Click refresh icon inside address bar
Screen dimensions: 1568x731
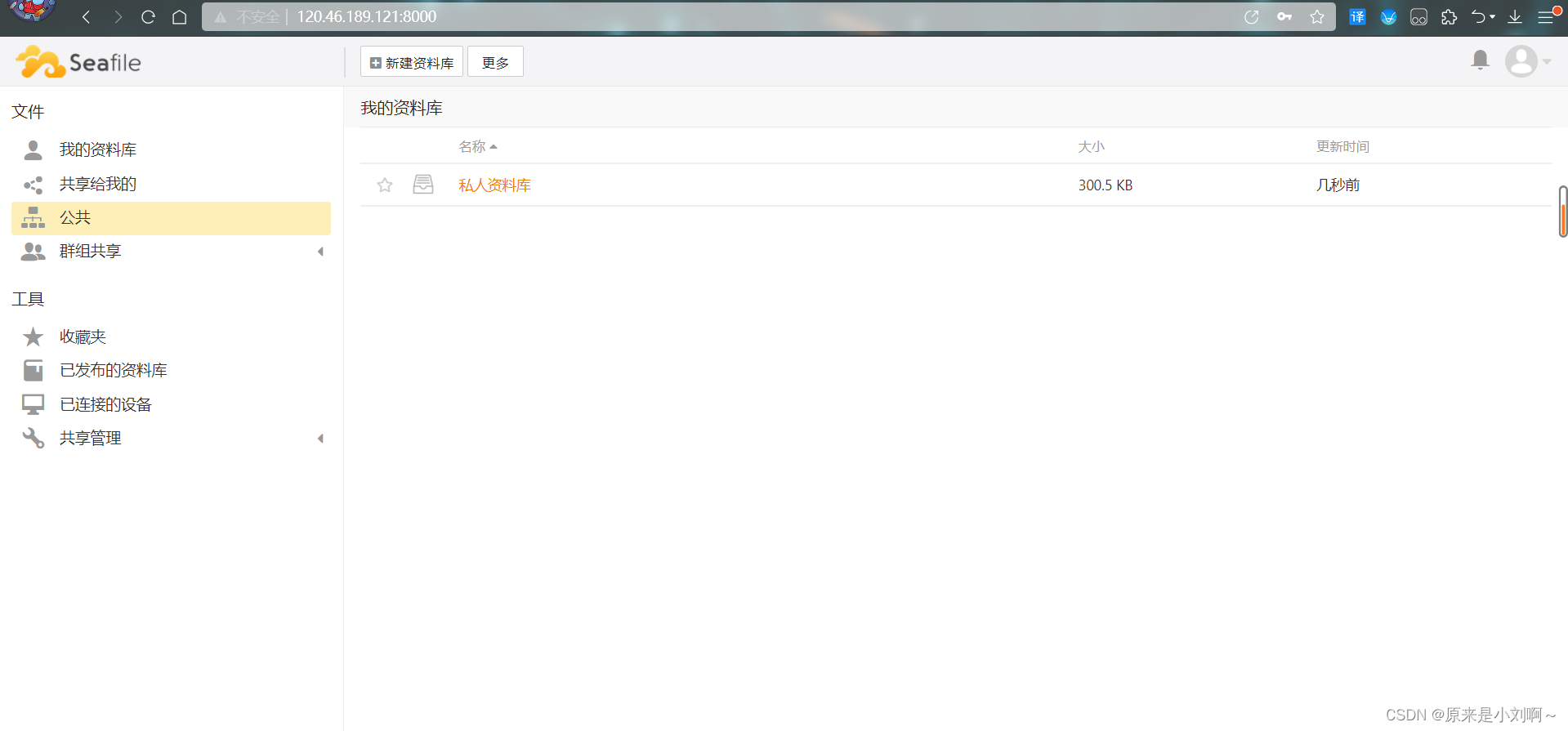1251,16
